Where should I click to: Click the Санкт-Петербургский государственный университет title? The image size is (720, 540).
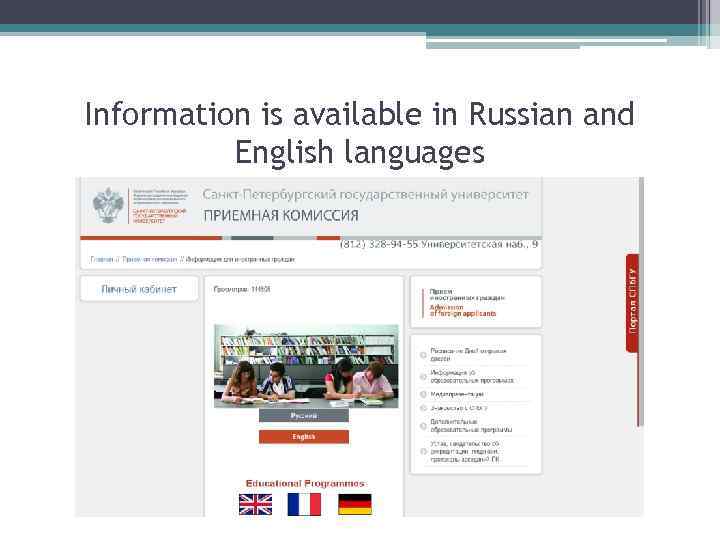pyautogui.click(x=366, y=195)
